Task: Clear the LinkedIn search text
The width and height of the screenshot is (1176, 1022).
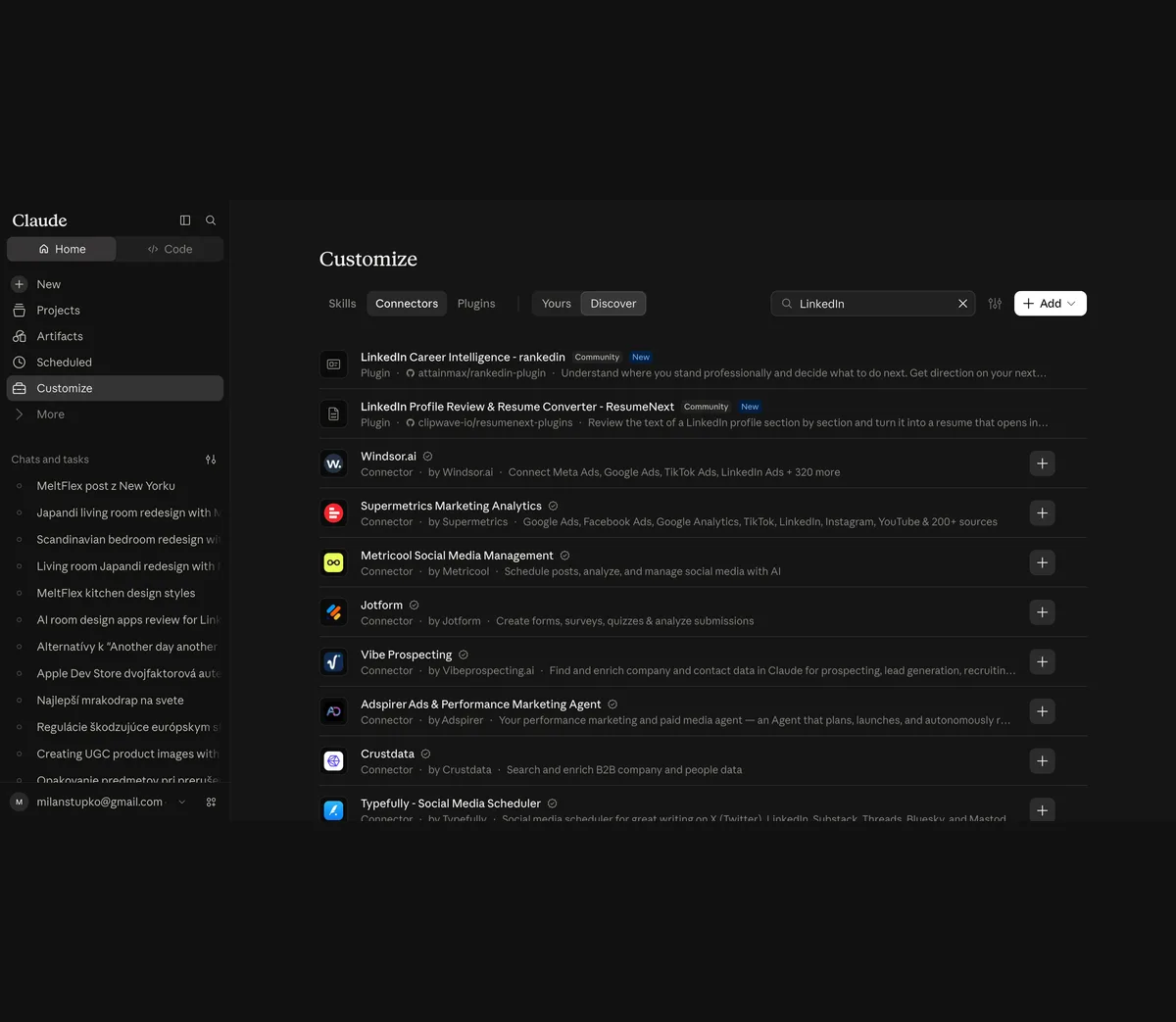Action: [962, 304]
